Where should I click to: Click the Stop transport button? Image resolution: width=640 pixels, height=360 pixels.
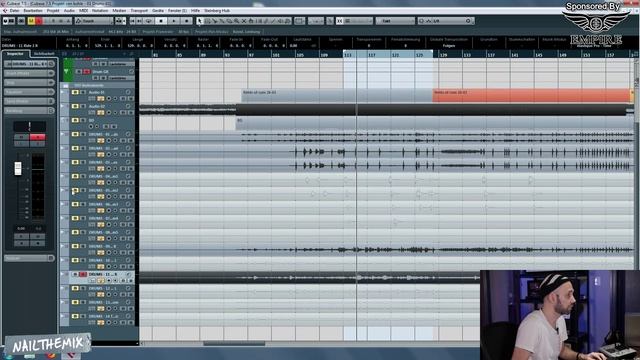[x=161, y=21]
